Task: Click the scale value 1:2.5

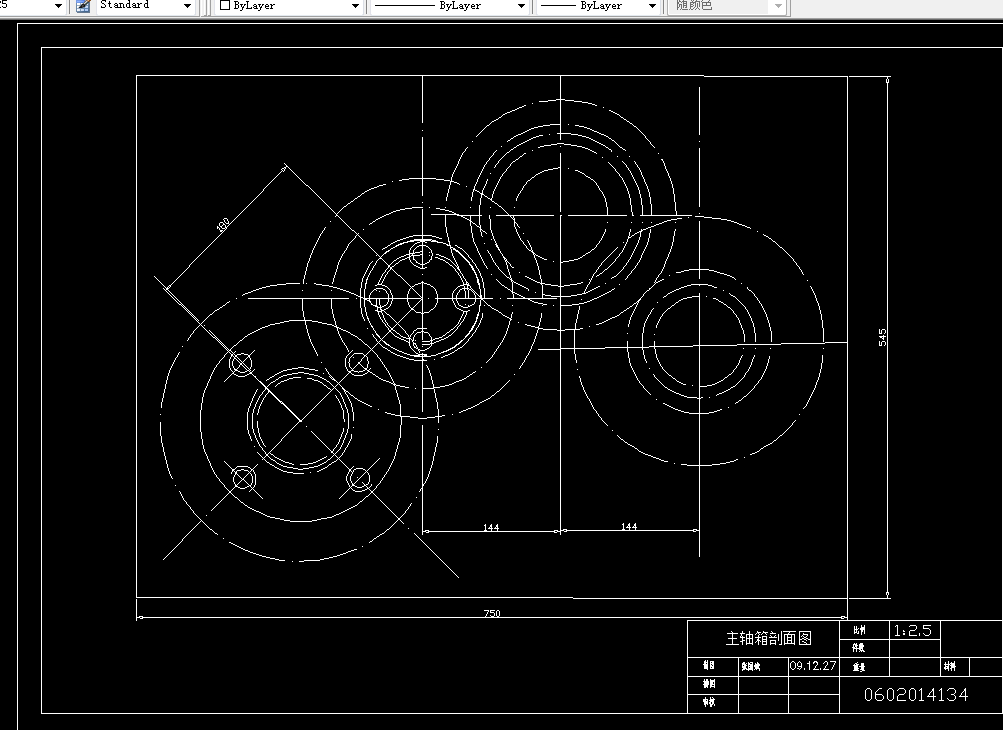Action: pyautogui.click(x=913, y=631)
